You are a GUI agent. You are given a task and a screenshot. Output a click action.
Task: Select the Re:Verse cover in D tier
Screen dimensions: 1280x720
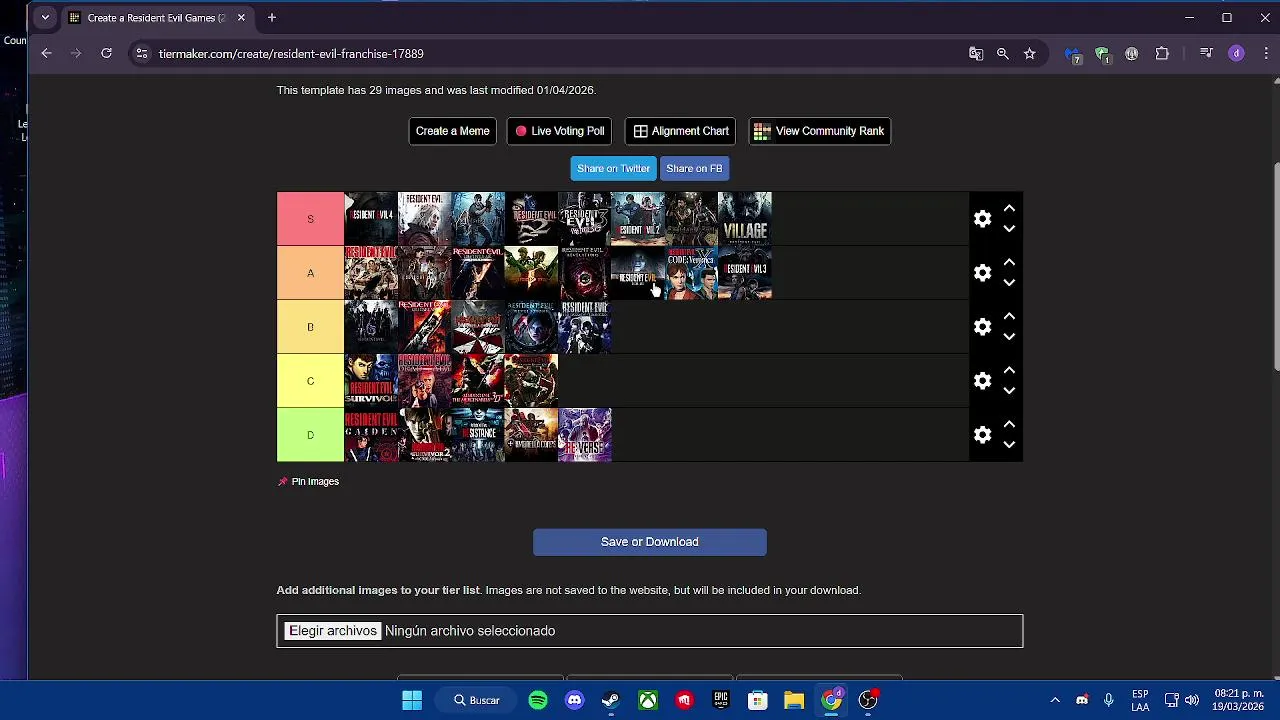point(585,435)
